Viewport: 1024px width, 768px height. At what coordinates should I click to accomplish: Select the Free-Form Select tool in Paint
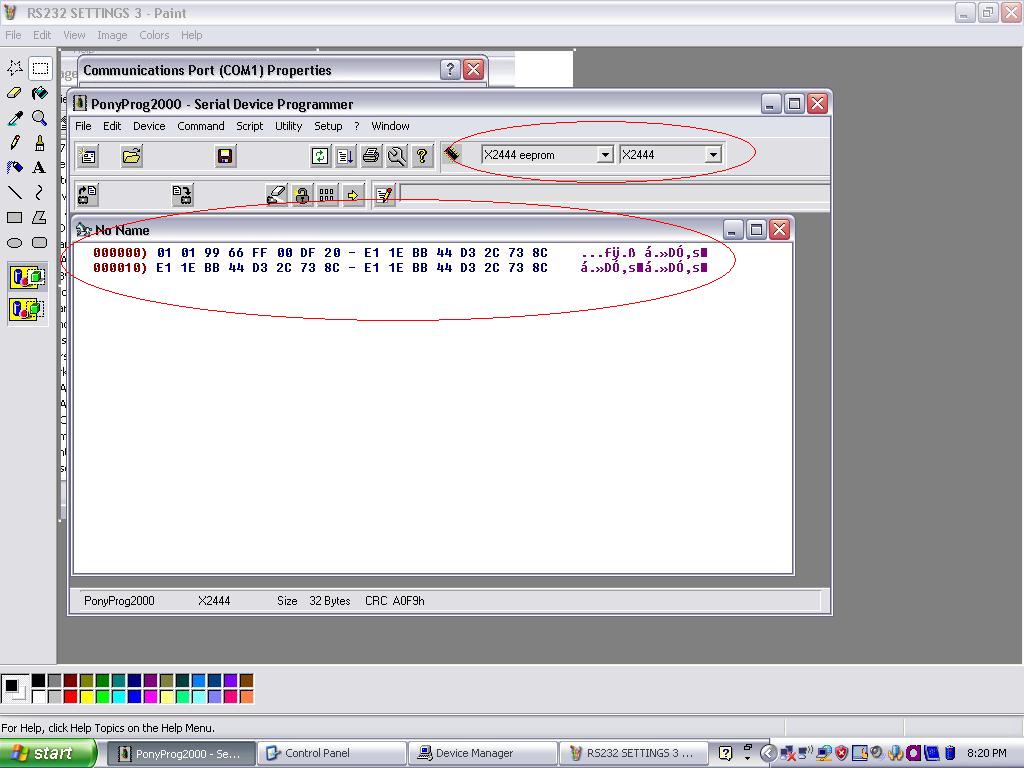pyautogui.click(x=15, y=67)
